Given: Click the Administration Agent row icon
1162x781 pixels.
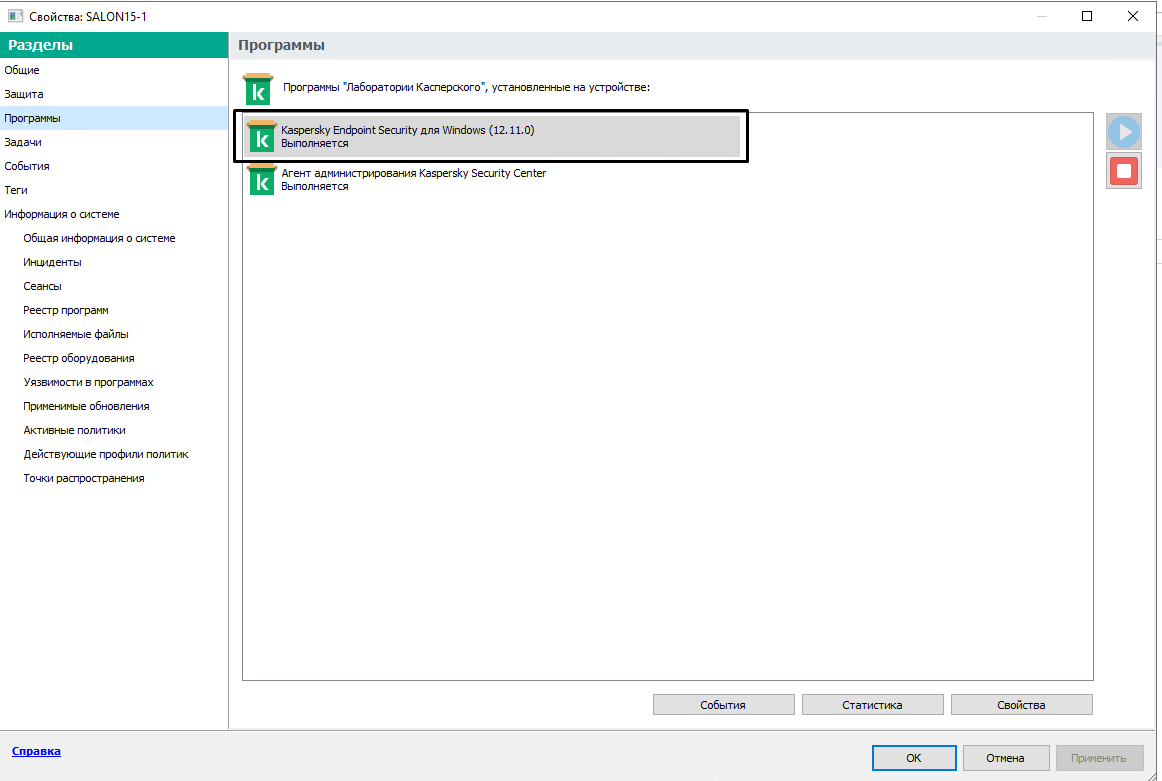Looking at the screenshot, I should coord(261,179).
